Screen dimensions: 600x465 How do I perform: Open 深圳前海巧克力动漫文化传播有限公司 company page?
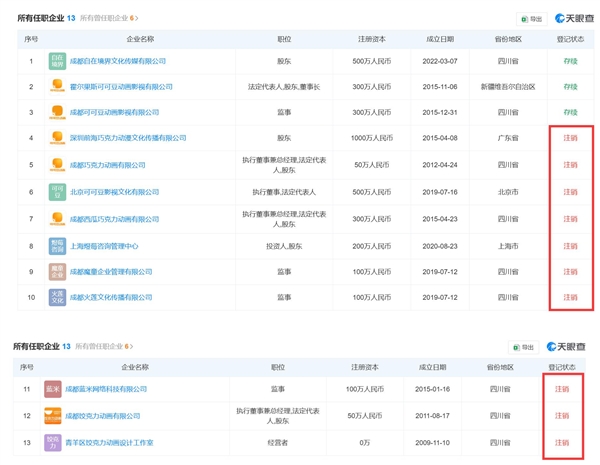click(128, 138)
